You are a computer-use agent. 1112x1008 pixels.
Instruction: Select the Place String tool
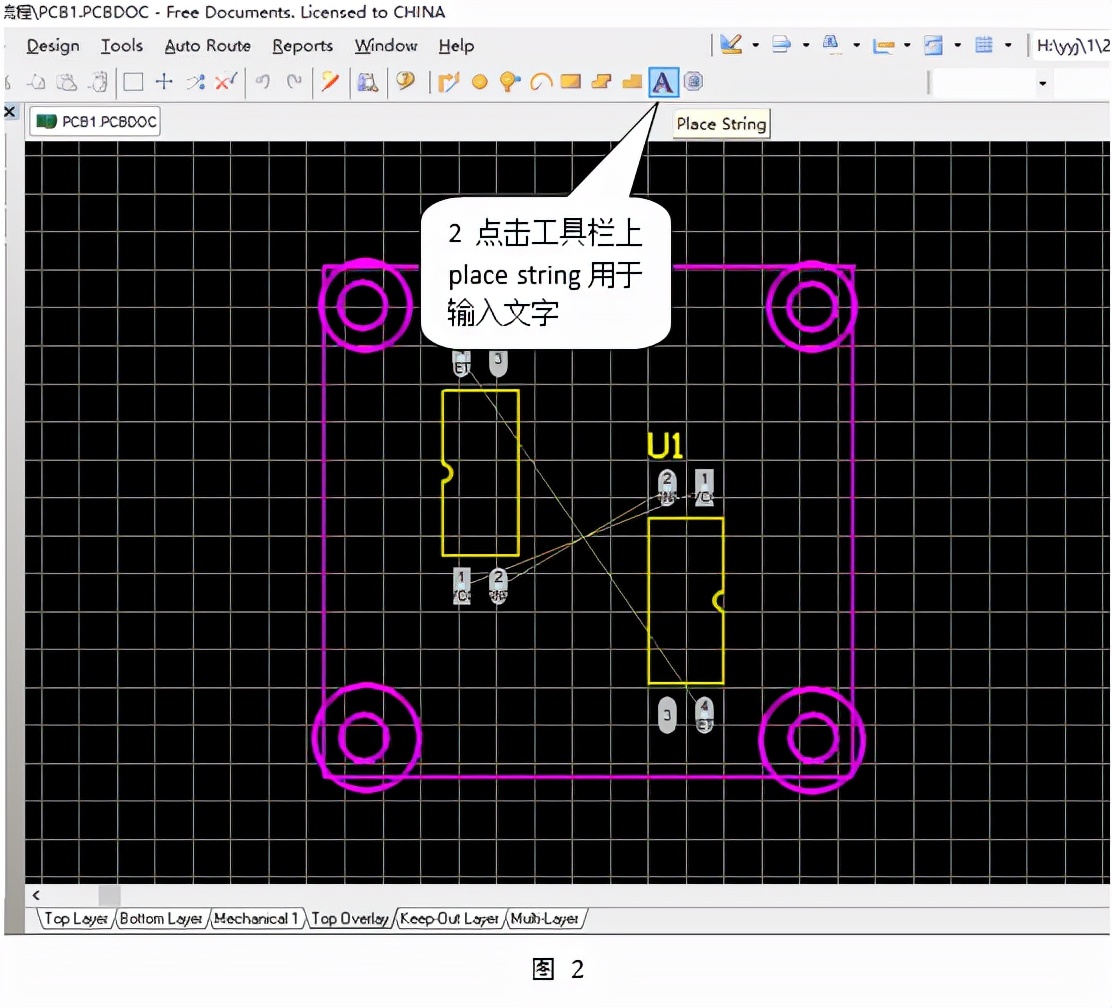663,82
